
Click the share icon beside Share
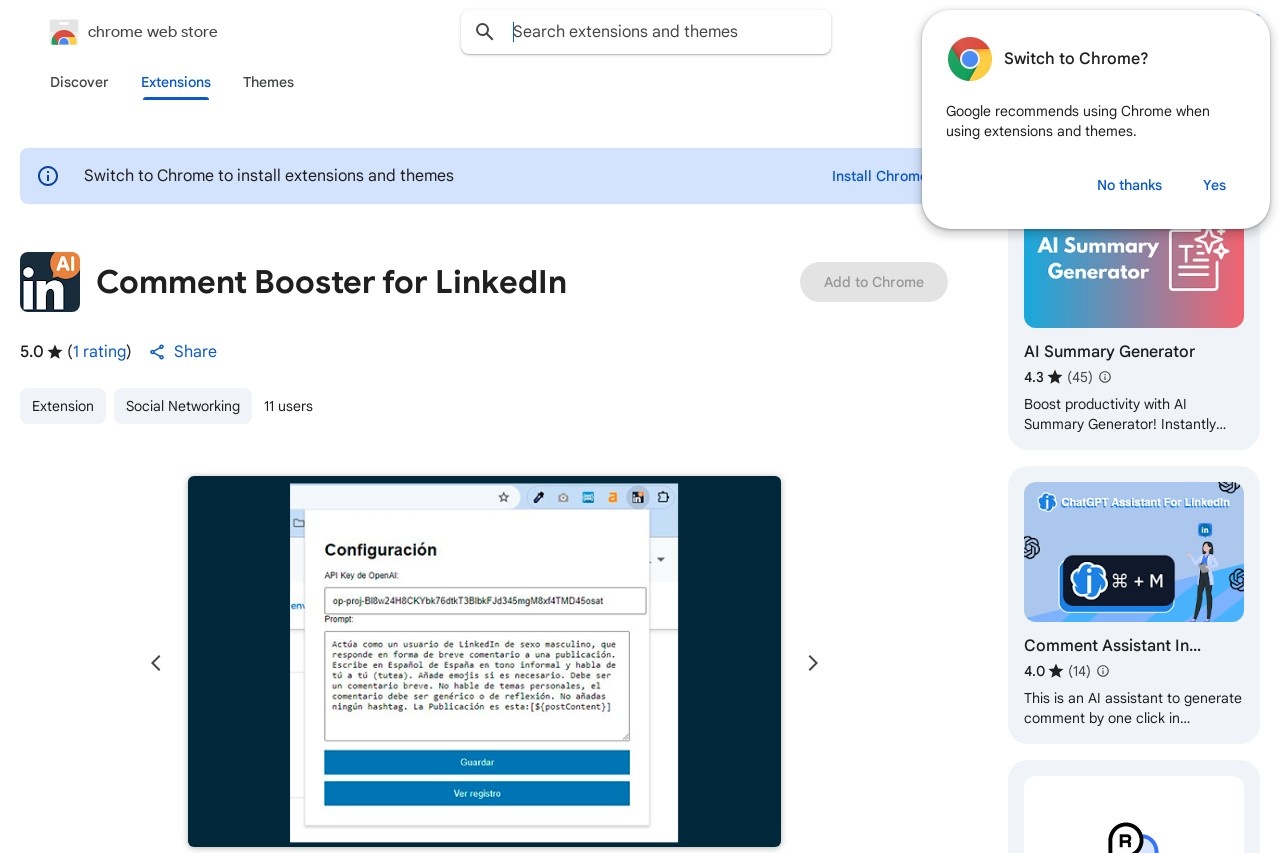click(157, 352)
